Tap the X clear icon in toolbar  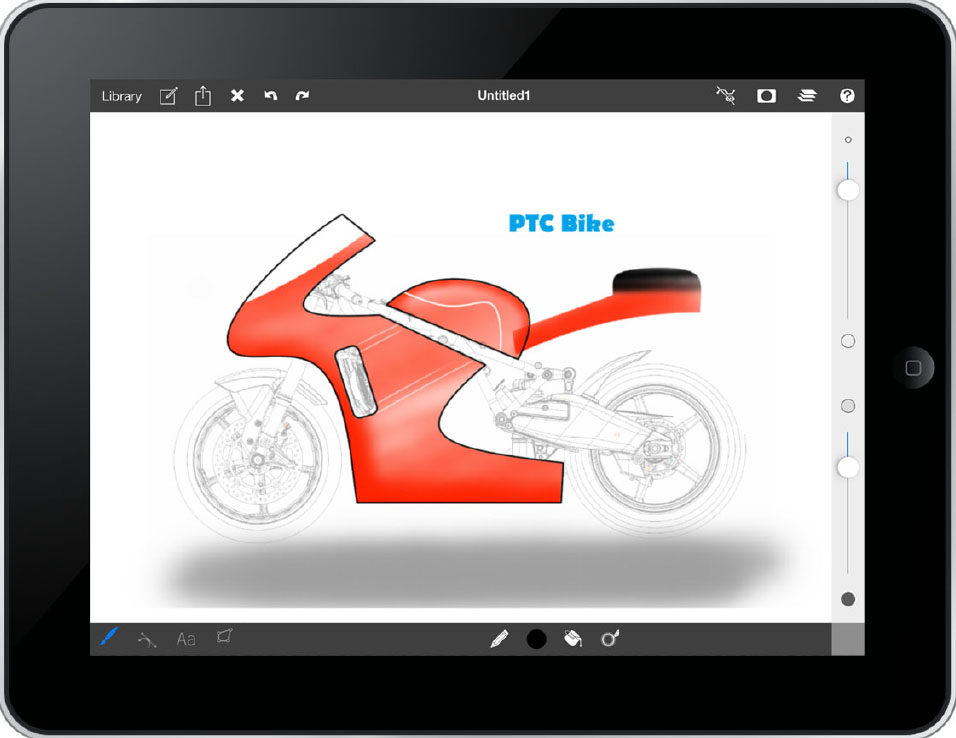pos(237,95)
